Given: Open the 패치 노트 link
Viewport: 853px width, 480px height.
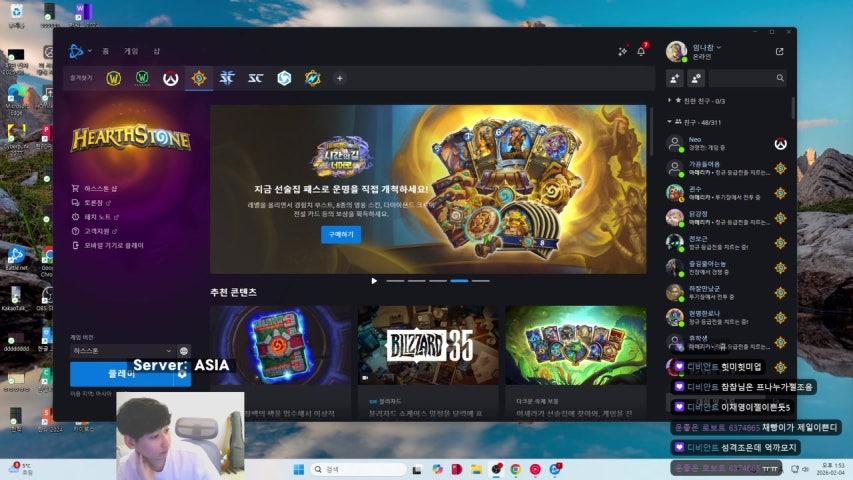Looking at the screenshot, I should click(x=95, y=217).
